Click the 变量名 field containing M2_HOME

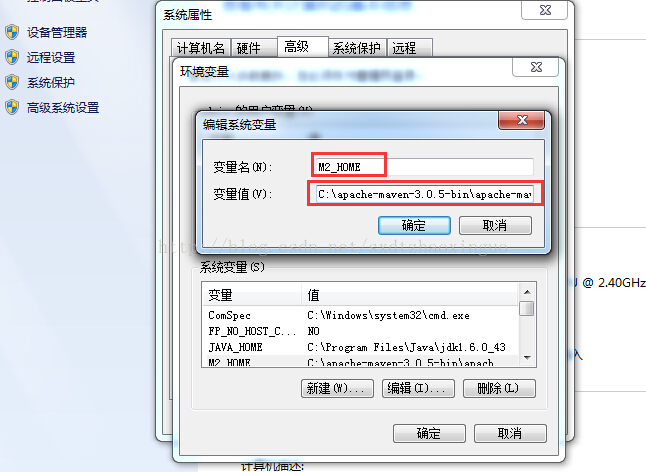coord(423,167)
